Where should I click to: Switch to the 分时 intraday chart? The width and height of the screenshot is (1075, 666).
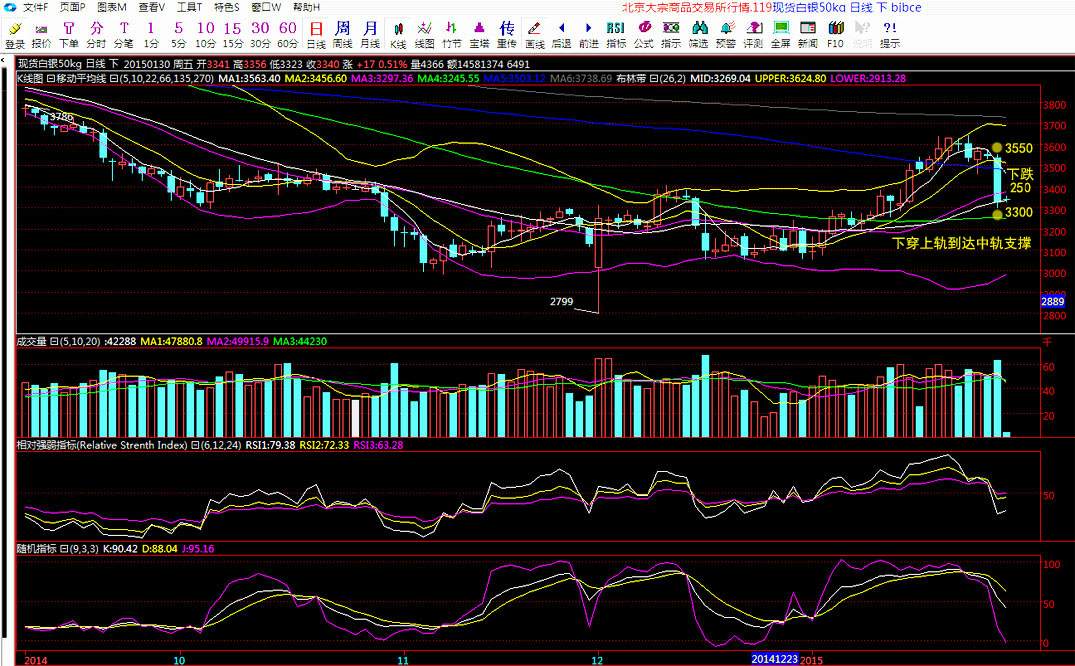[x=96, y=34]
